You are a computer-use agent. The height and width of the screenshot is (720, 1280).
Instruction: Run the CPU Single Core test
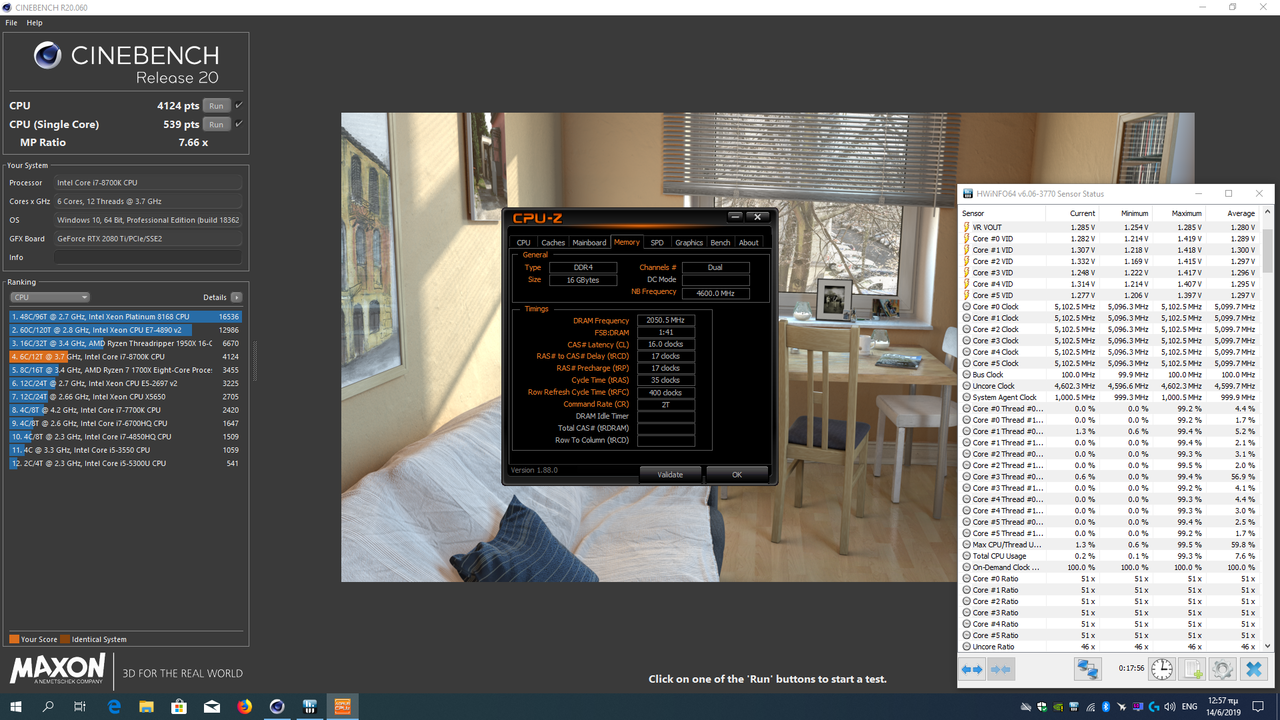(x=216, y=124)
